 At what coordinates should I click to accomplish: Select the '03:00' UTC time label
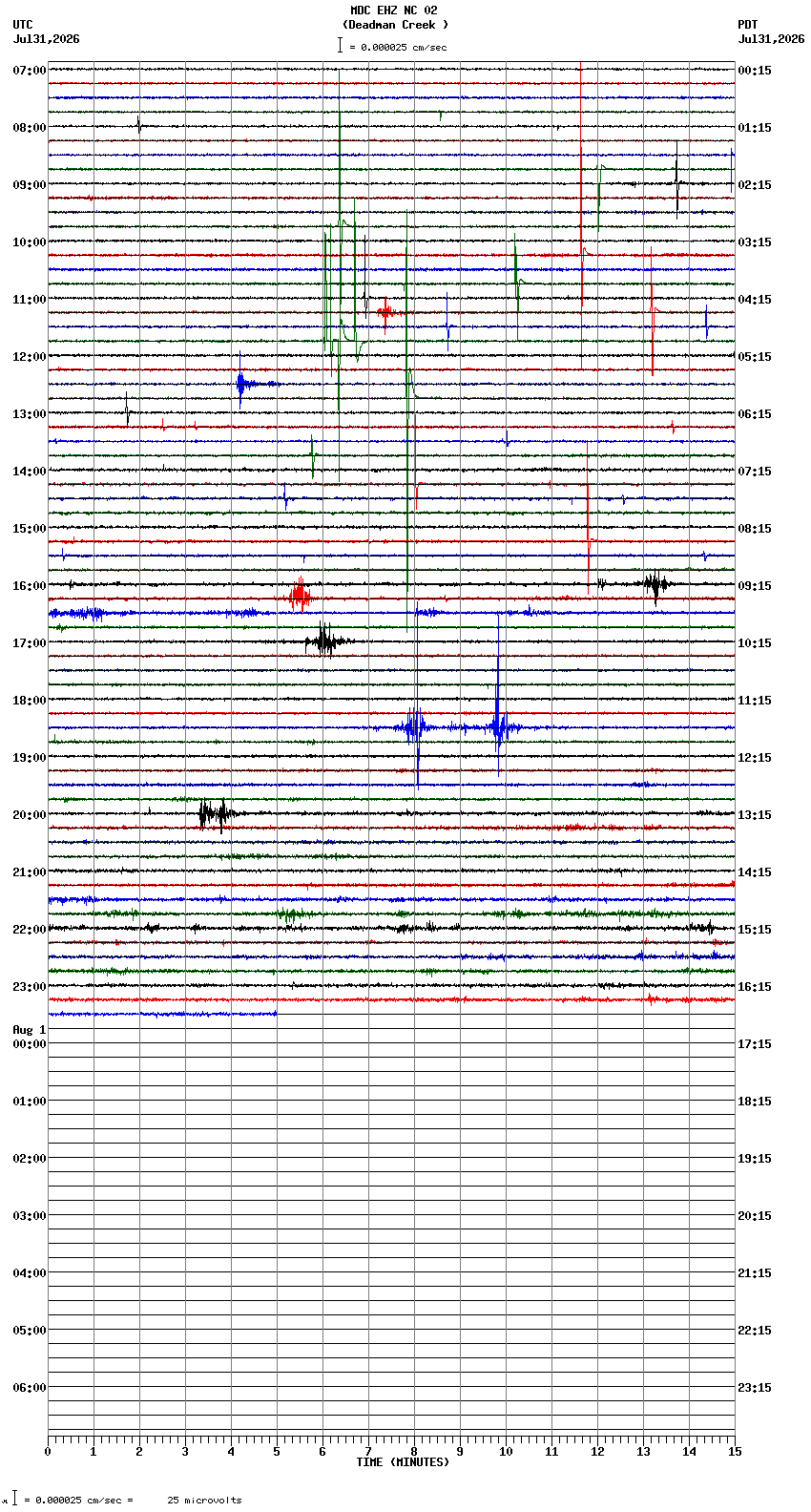tap(29, 1216)
